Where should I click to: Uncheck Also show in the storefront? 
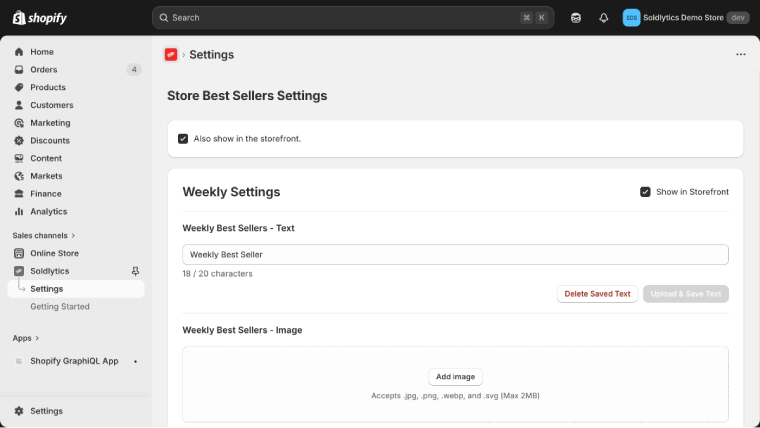point(183,139)
